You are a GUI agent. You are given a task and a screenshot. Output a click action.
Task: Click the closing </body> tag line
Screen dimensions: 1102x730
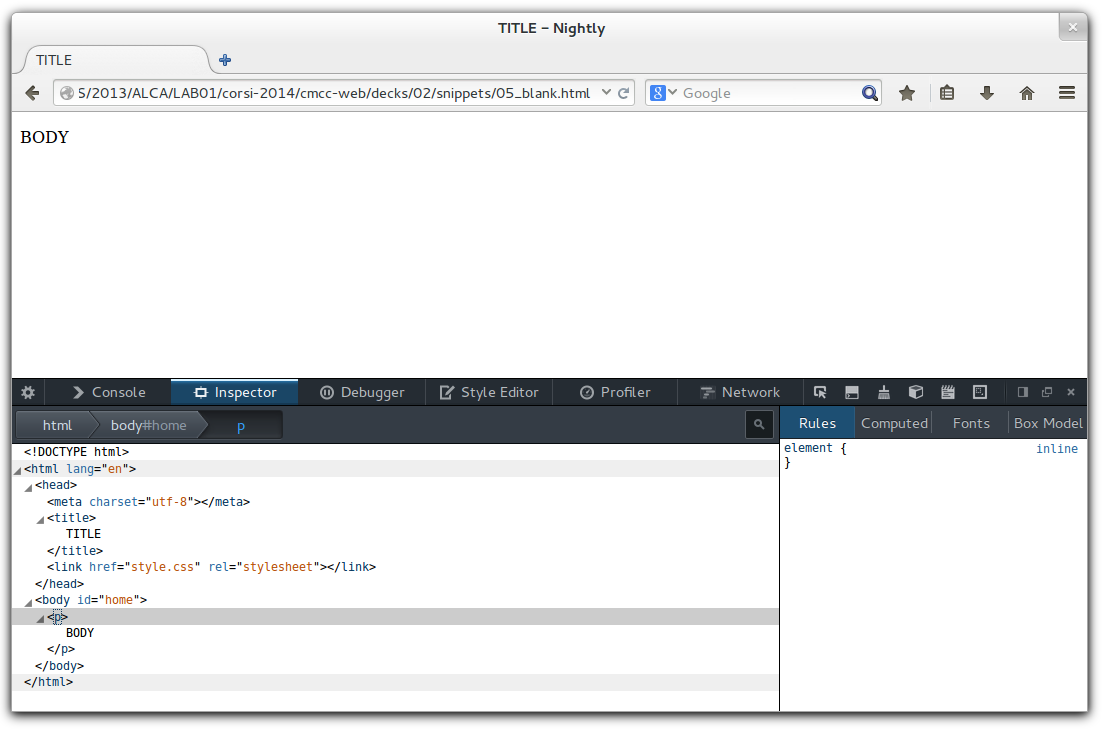[x=60, y=666]
